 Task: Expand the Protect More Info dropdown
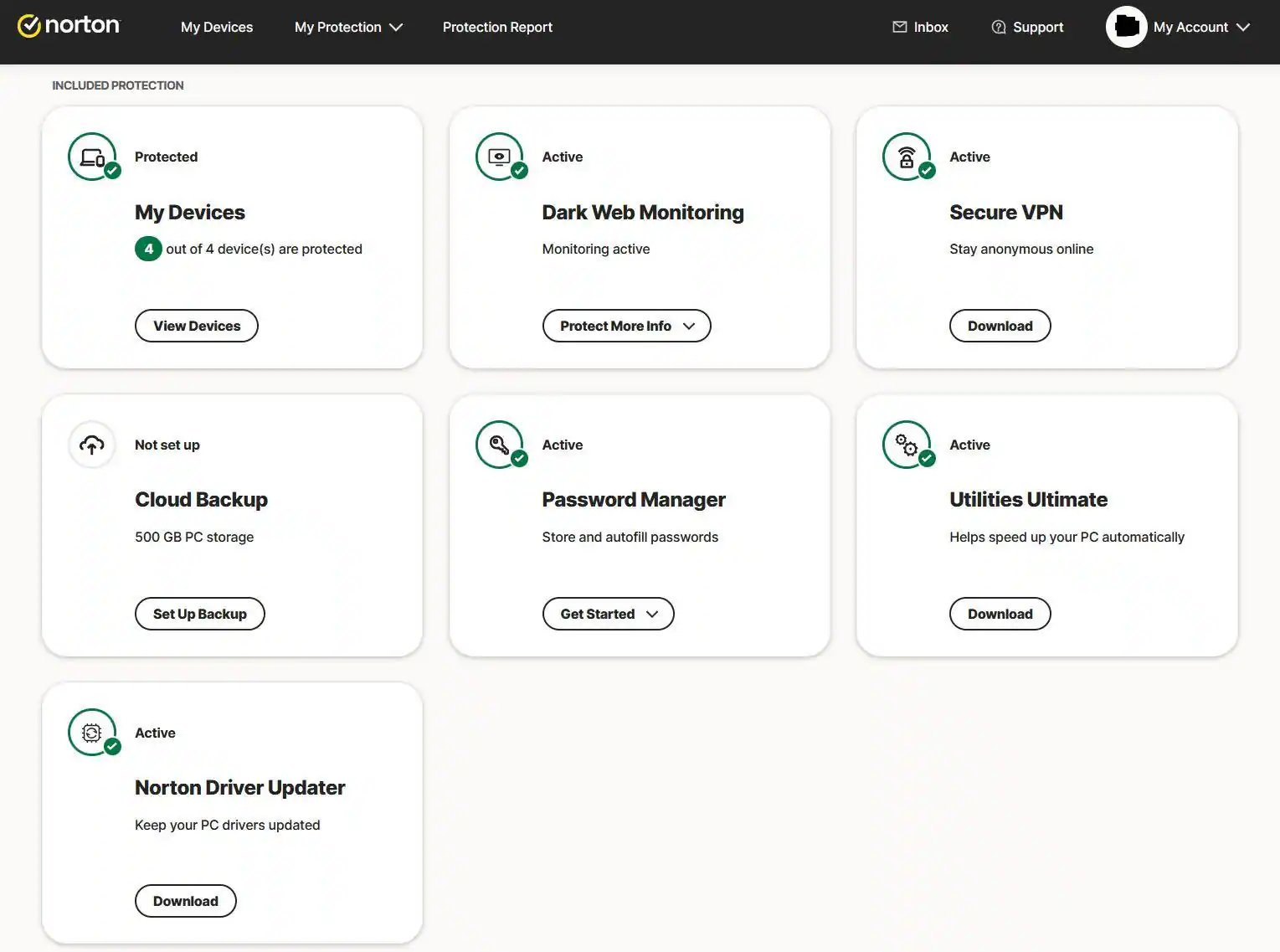[626, 326]
